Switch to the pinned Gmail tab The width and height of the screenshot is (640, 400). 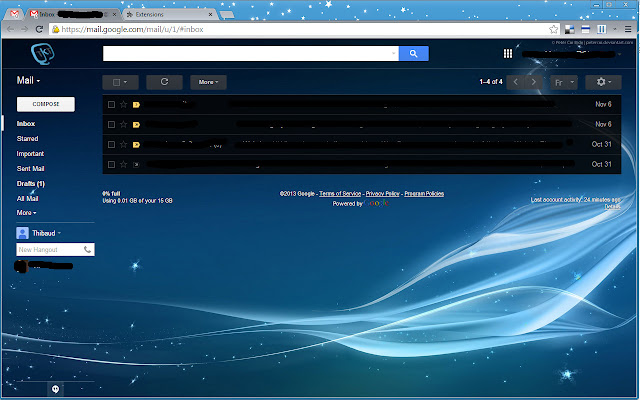14,14
